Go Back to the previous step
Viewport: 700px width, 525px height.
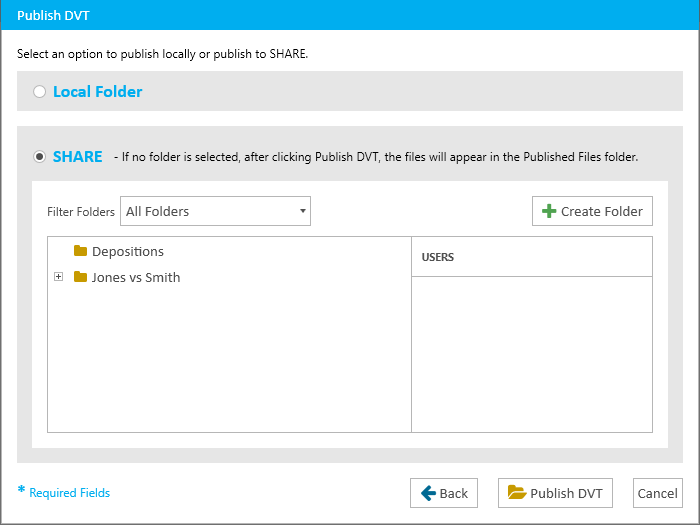point(444,493)
